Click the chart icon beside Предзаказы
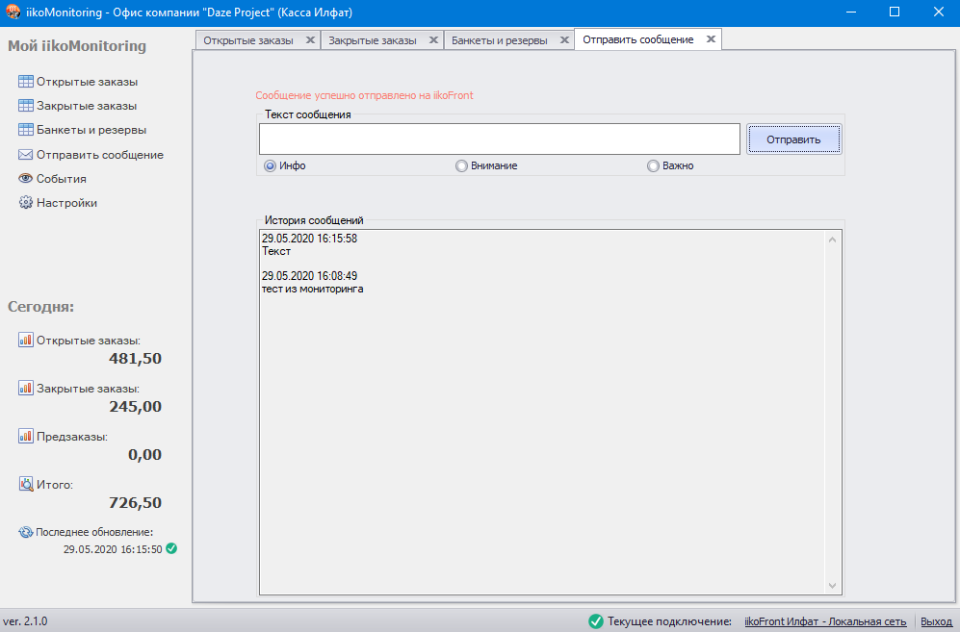Image resolution: width=960 pixels, height=632 pixels. click(26, 436)
